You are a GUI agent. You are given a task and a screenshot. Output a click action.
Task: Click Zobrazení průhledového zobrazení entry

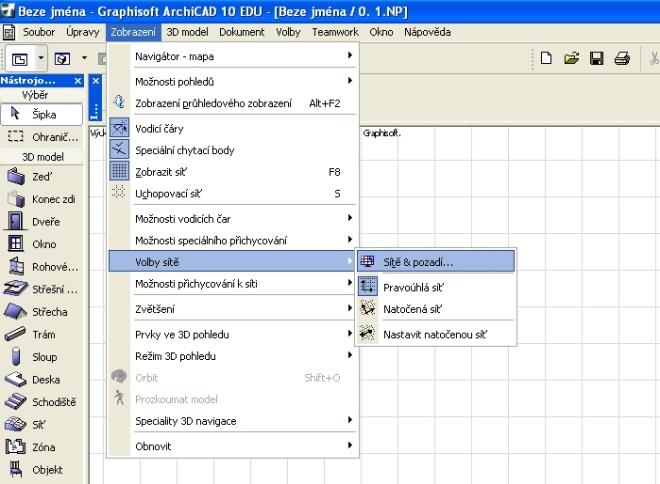point(233,103)
